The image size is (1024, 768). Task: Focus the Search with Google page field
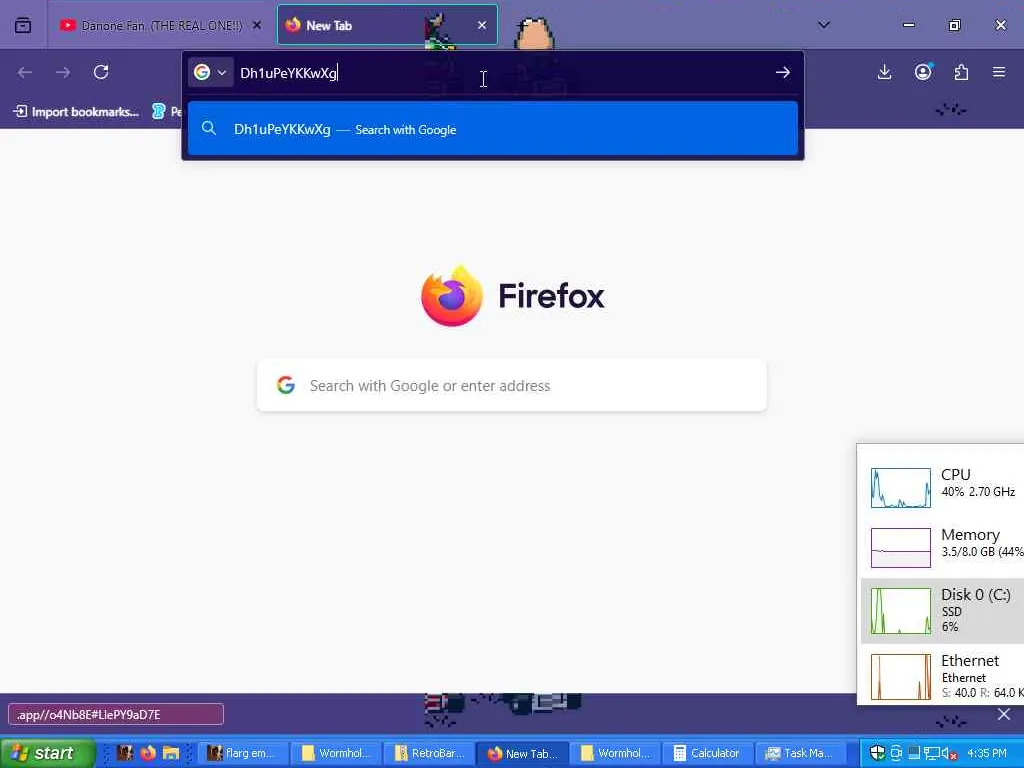(x=512, y=385)
